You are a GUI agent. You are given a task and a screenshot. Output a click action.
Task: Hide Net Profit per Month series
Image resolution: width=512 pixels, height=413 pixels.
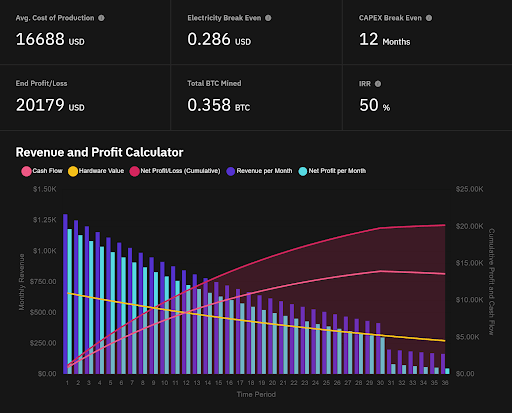tap(332, 171)
